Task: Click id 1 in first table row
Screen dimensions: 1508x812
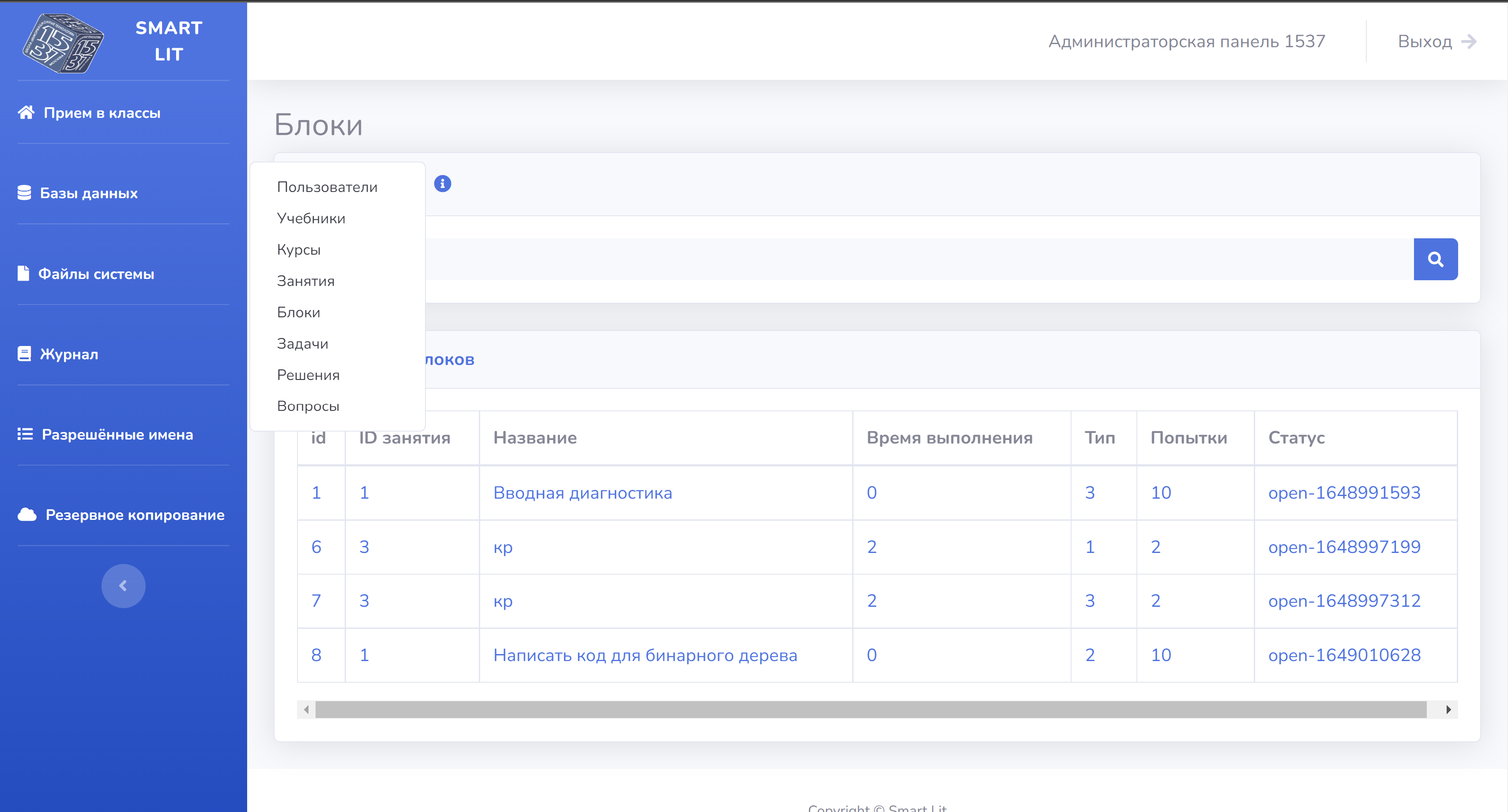Action: point(316,492)
